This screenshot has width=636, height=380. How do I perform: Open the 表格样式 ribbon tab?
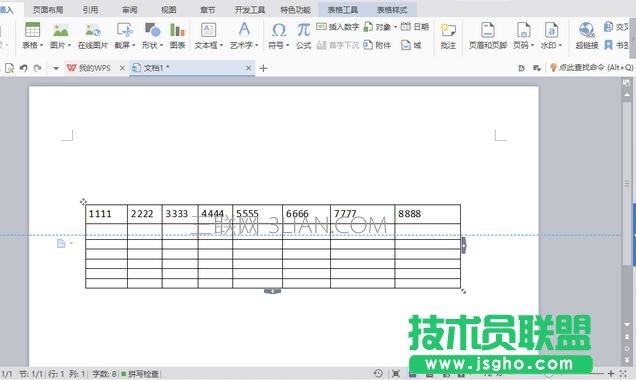point(392,10)
